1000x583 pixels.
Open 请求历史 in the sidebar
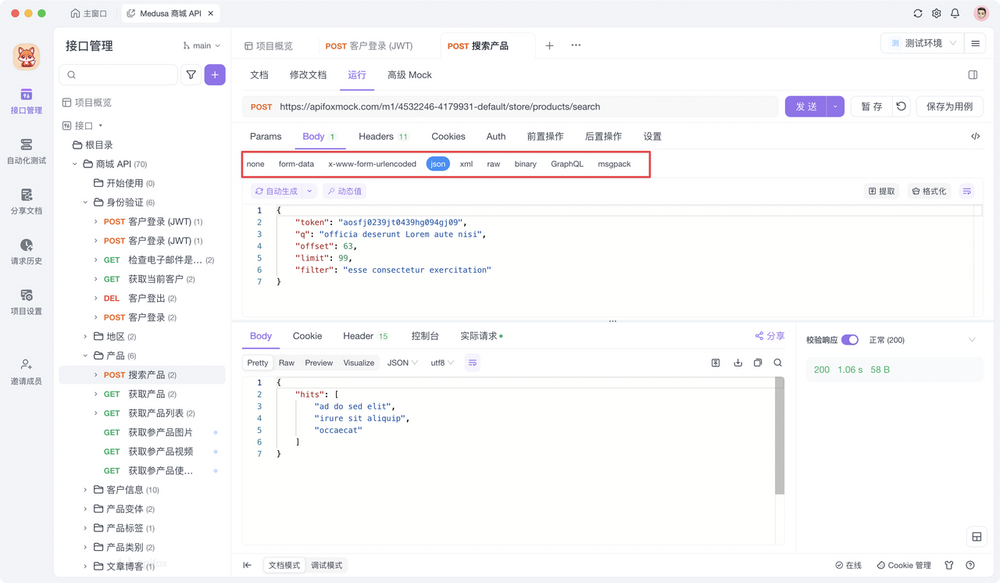pos(26,252)
